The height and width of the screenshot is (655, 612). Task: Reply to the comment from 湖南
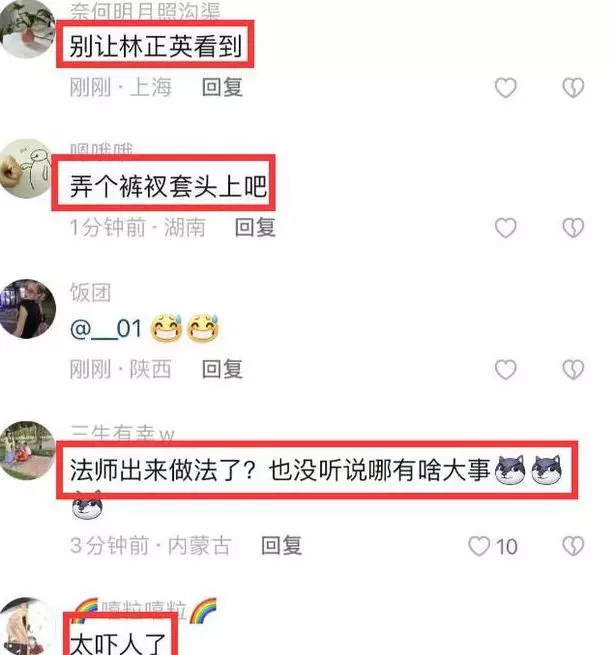pos(255,228)
